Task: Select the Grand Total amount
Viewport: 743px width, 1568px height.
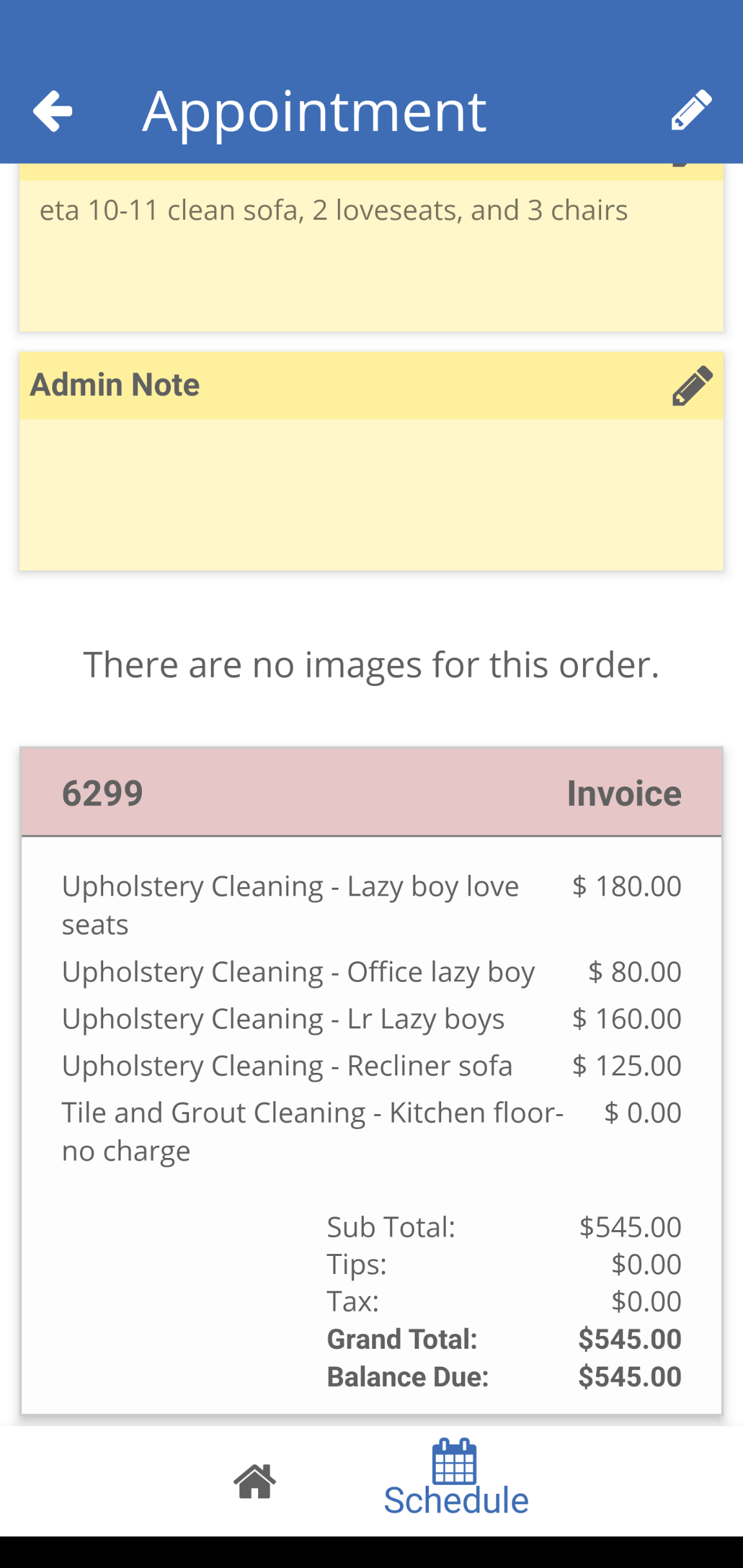Action: pos(631,1339)
